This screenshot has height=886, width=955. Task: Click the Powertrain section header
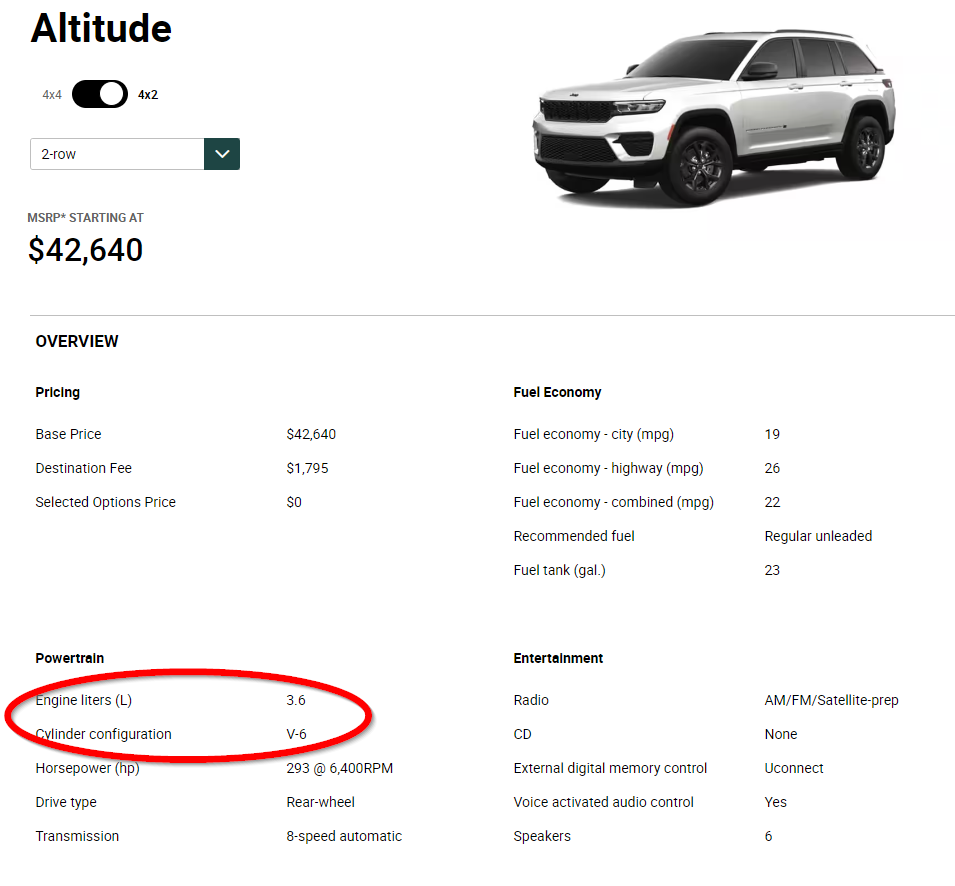point(70,658)
